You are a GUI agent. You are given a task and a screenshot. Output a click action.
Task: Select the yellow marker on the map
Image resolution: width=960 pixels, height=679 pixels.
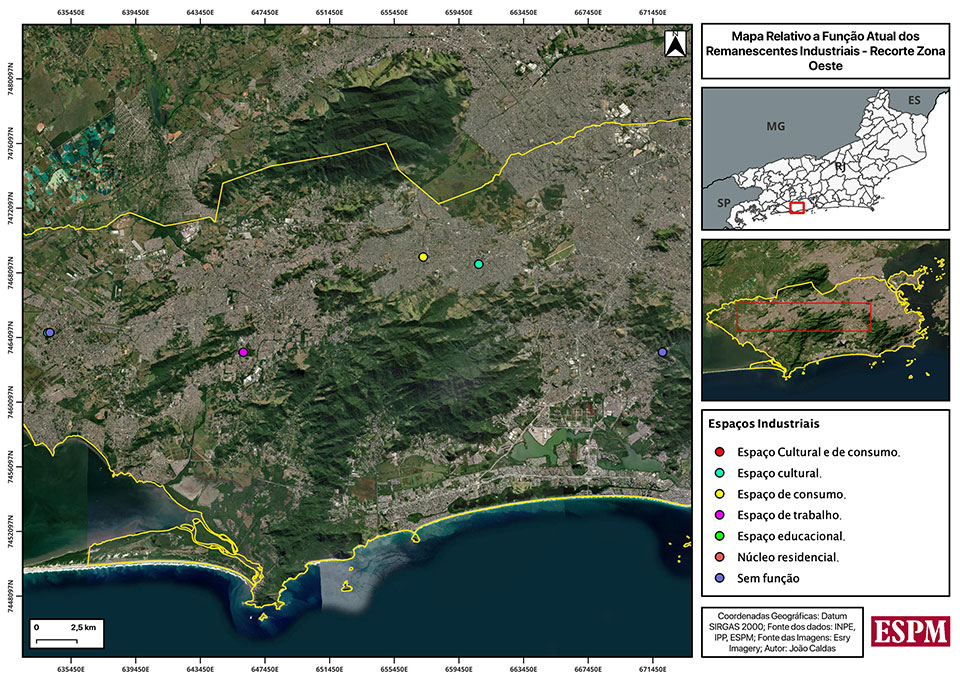[423, 257]
